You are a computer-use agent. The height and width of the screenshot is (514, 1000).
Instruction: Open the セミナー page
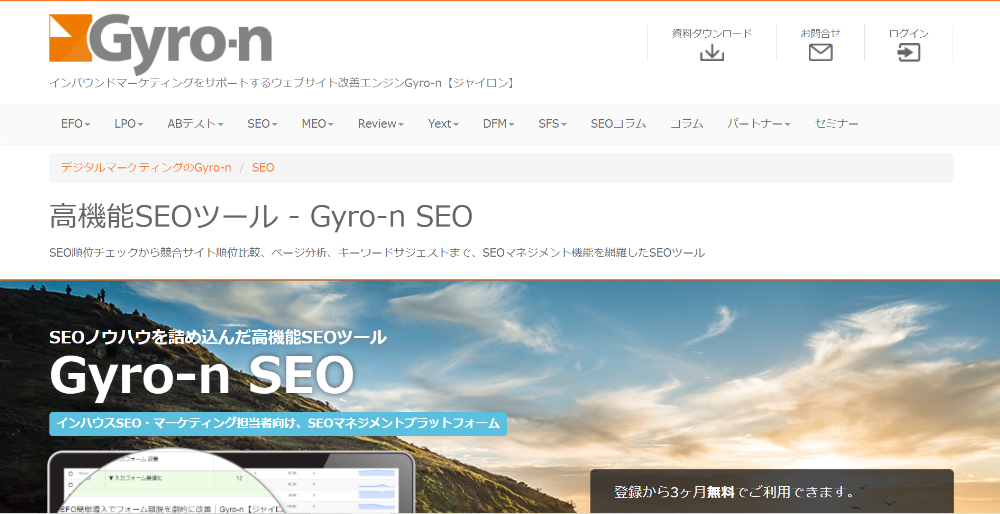click(x=836, y=124)
